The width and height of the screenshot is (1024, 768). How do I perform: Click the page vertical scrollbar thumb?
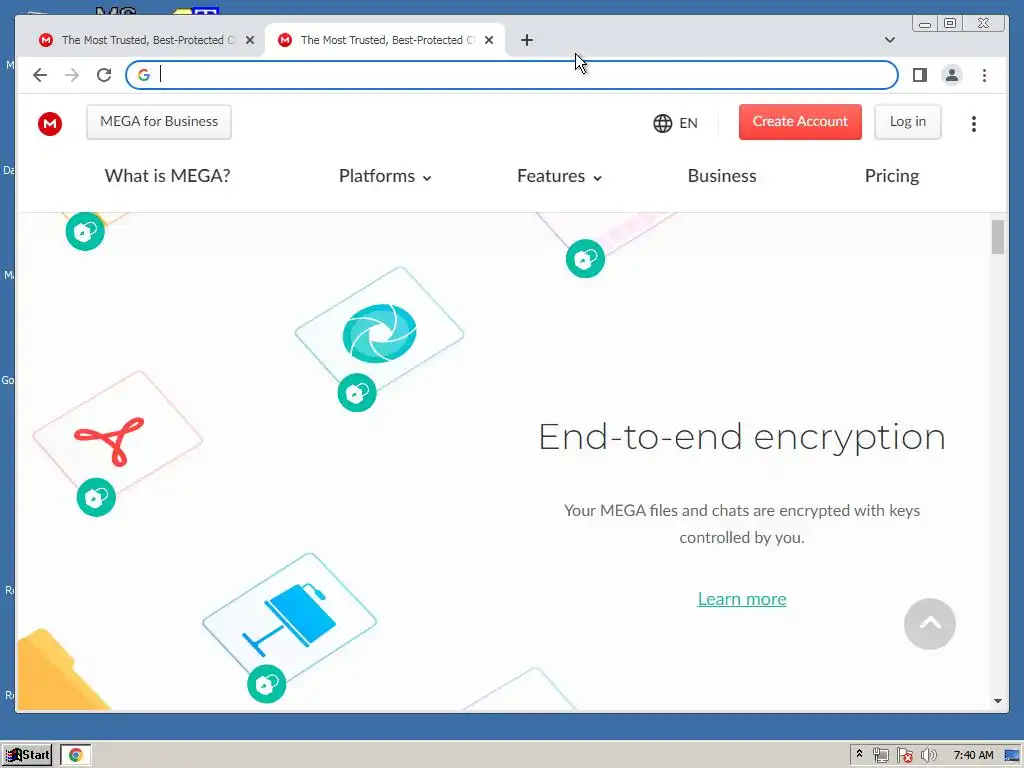[997, 237]
